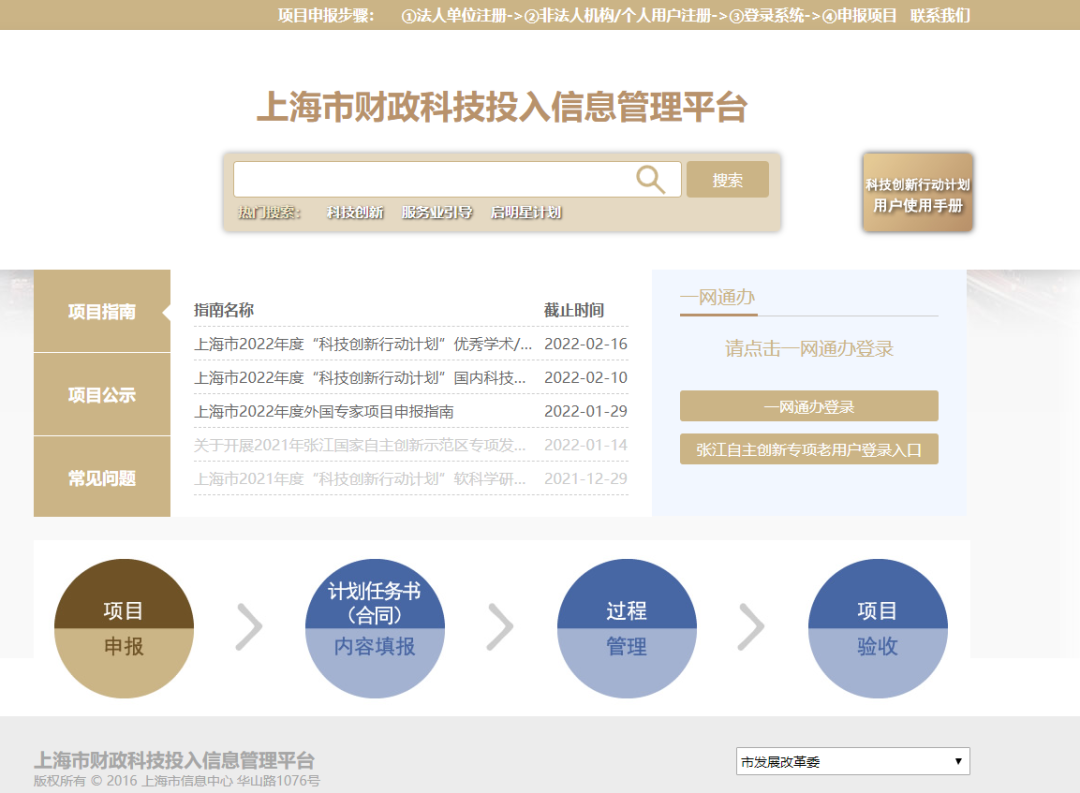Click arrow before 项目验收 circle
The height and width of the screenshot is (793, 1080).
tap(751, 627)
